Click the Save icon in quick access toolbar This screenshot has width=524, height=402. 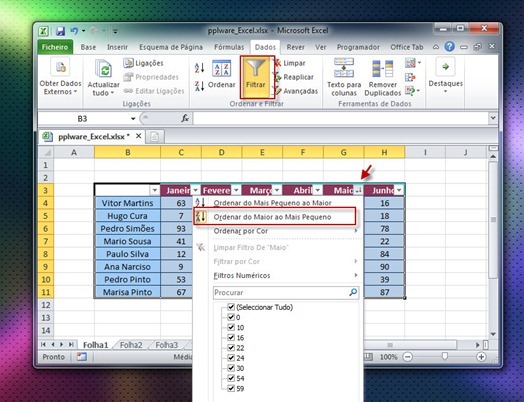tap(60, 31)
